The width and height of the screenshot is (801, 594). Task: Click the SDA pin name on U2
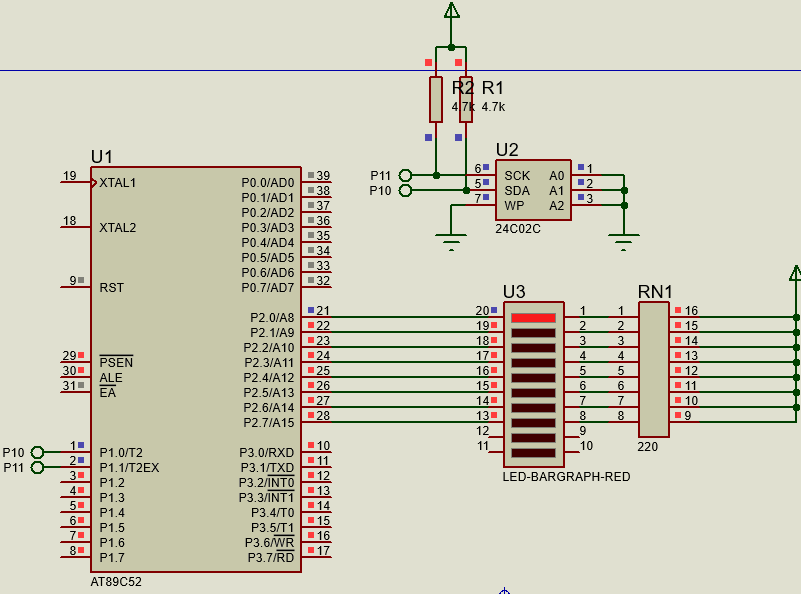pos(517,191)
